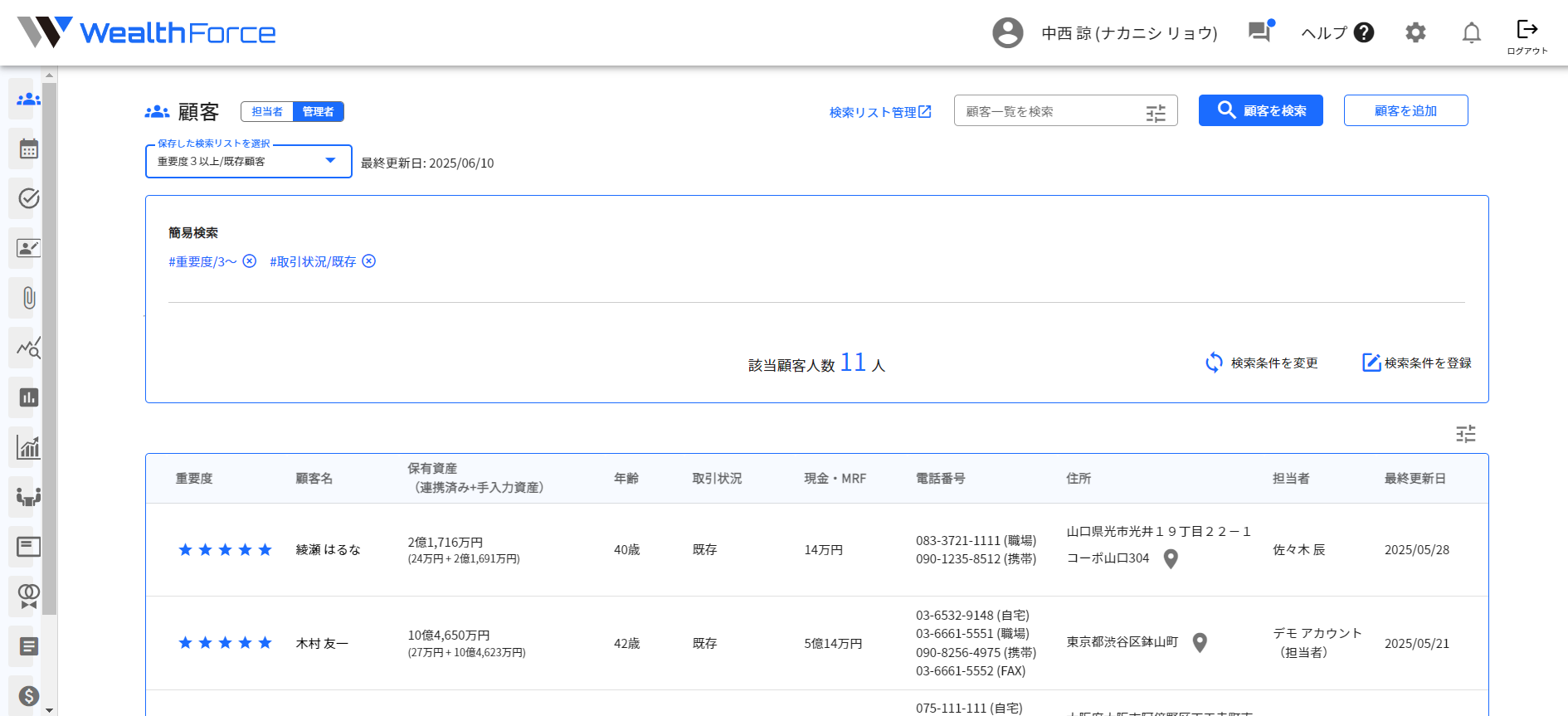
Task: Sort by 年齢 column header
Action: pos(626,479)
